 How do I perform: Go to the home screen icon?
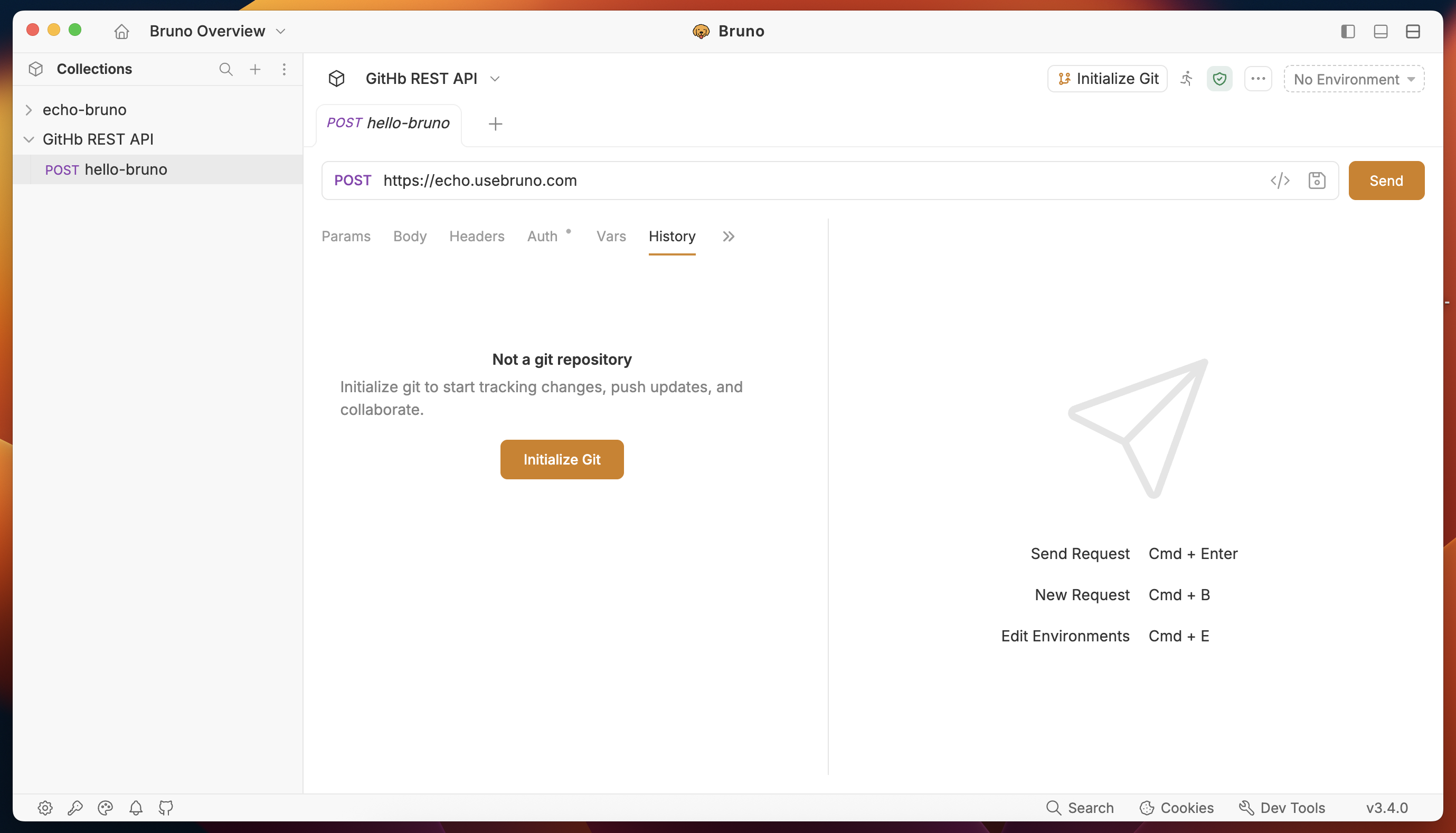121,31
